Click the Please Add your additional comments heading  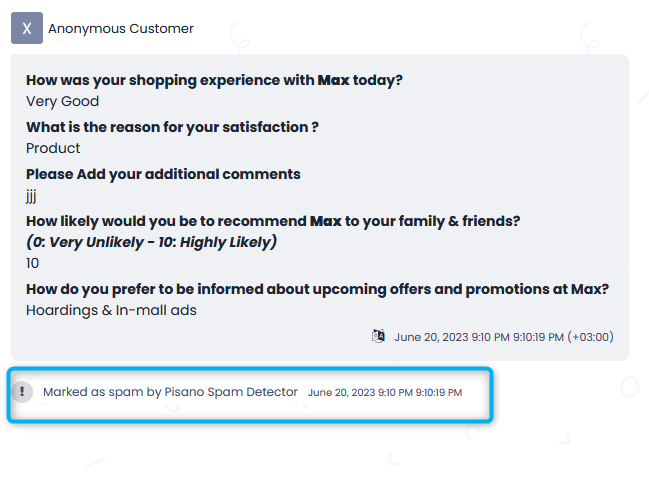click(163, 174)
